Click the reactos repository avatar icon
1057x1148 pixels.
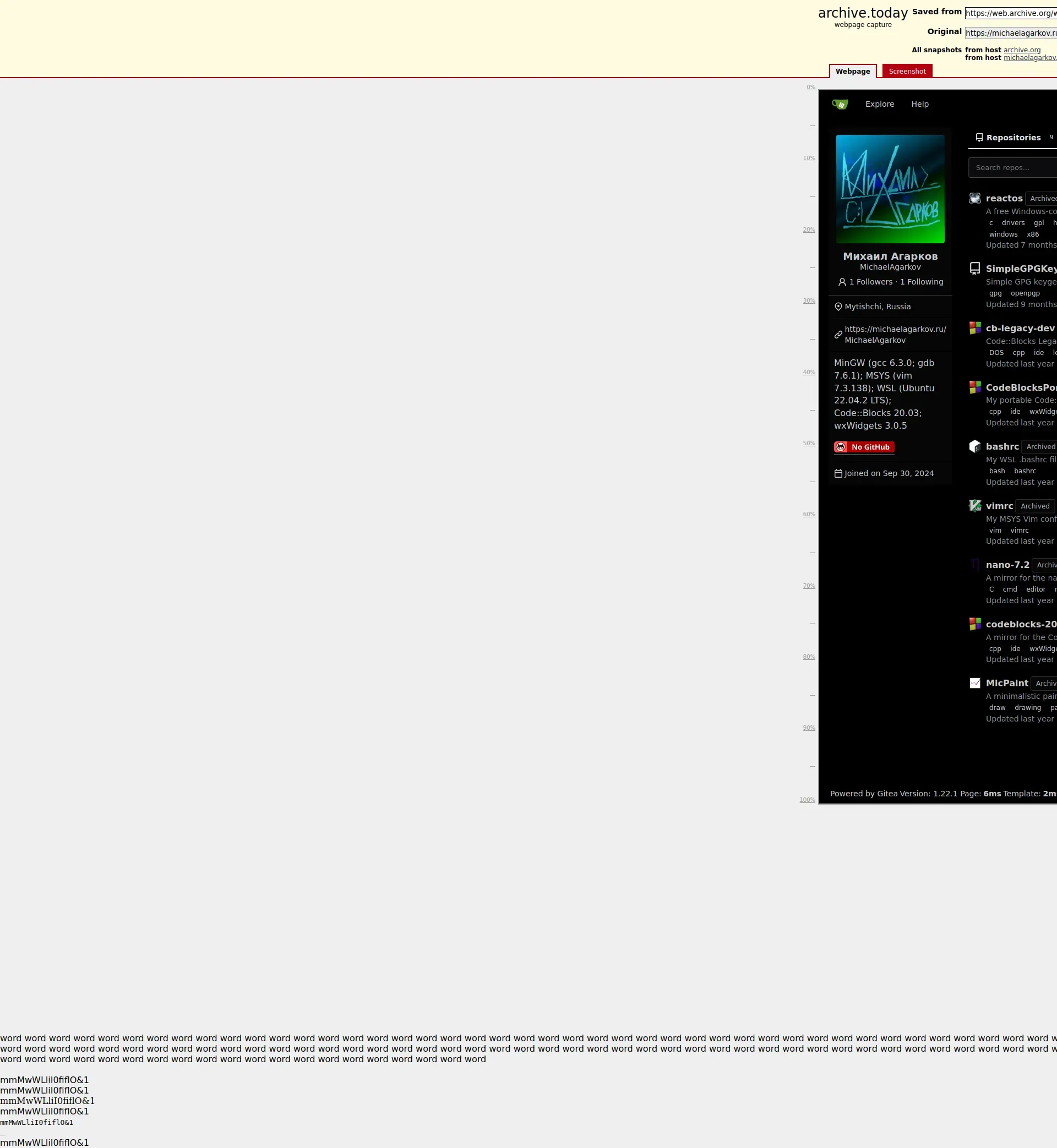974,198
